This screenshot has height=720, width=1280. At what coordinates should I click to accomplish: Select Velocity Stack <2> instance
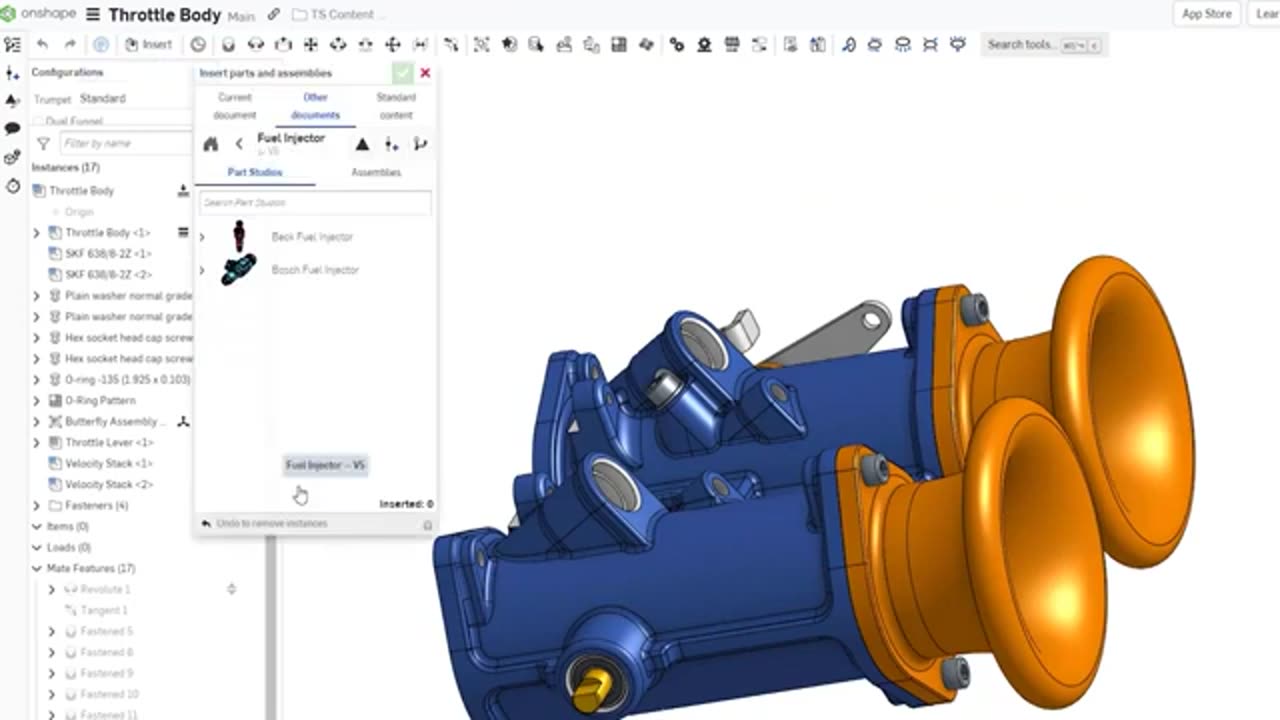pyautogui.click(x=108, y=485)
